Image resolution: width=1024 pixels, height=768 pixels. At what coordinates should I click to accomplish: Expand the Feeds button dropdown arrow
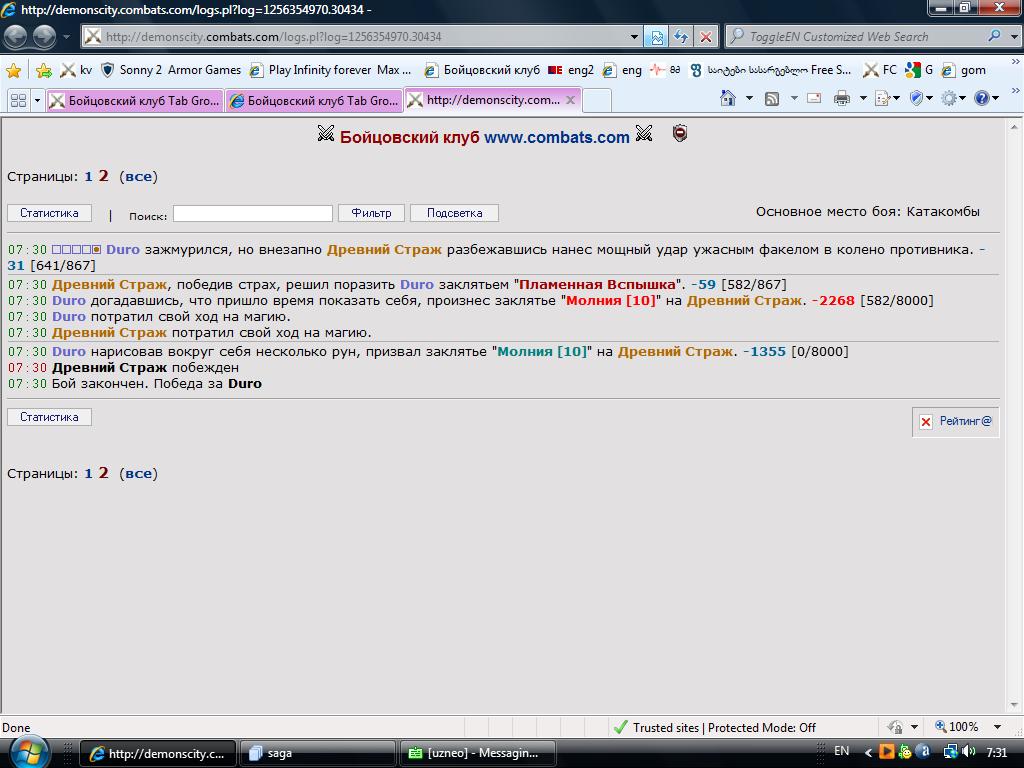(x=794, y=99)
